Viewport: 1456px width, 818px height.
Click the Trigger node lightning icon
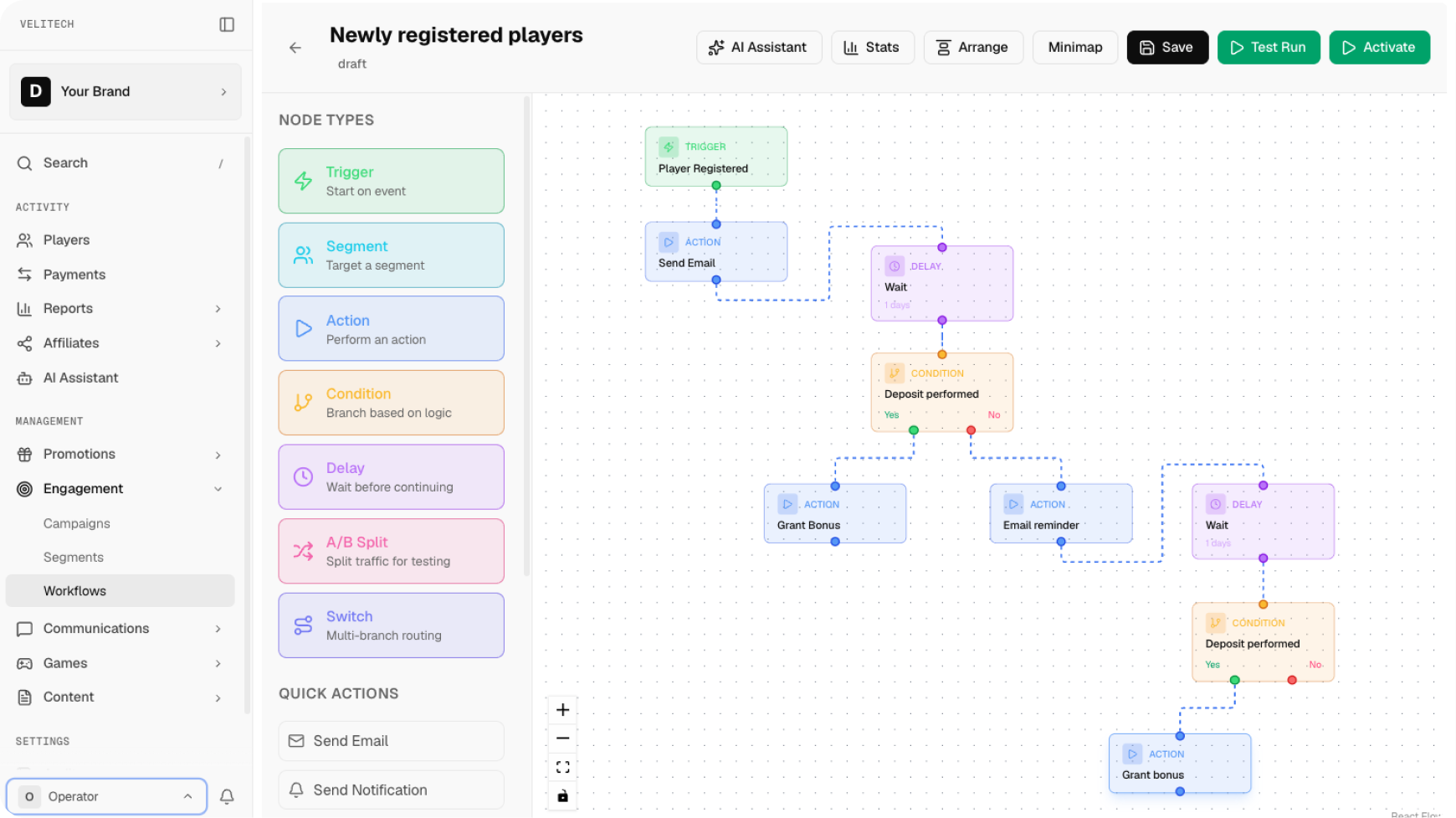303,181
